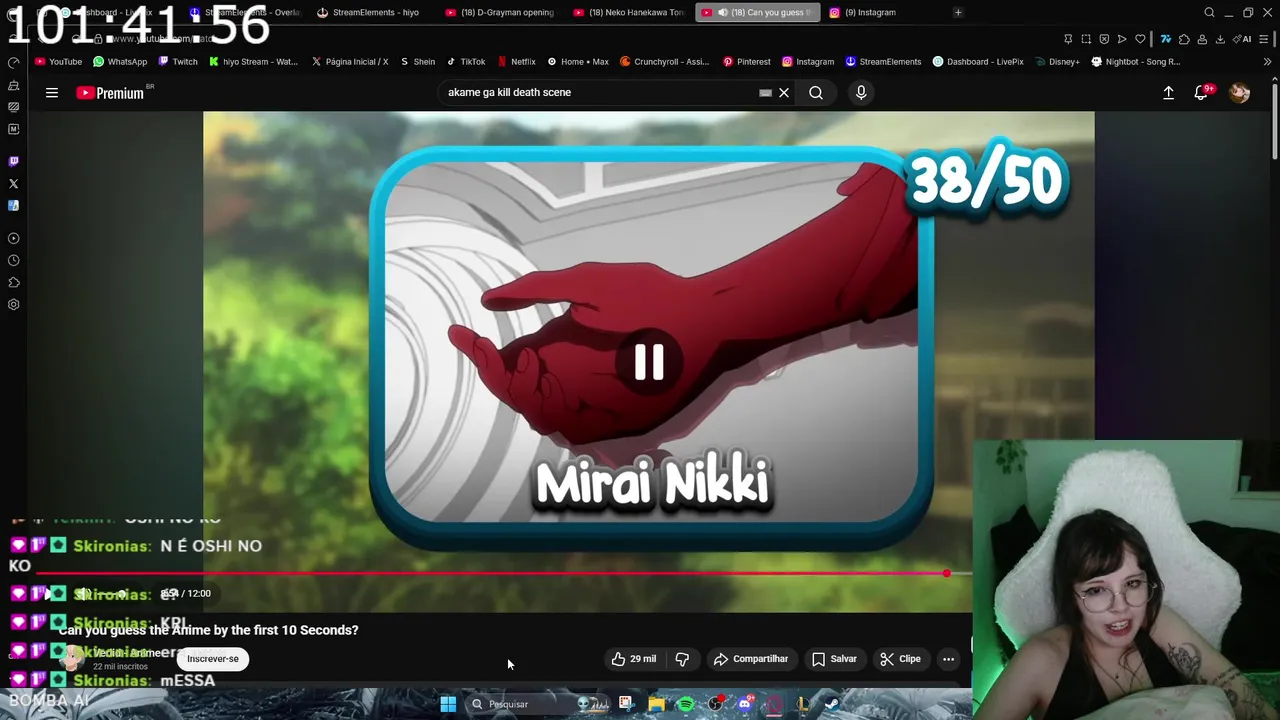Open settings gear in browser sidebar
The image size is (1280, 720).
(x=13, y=305)
